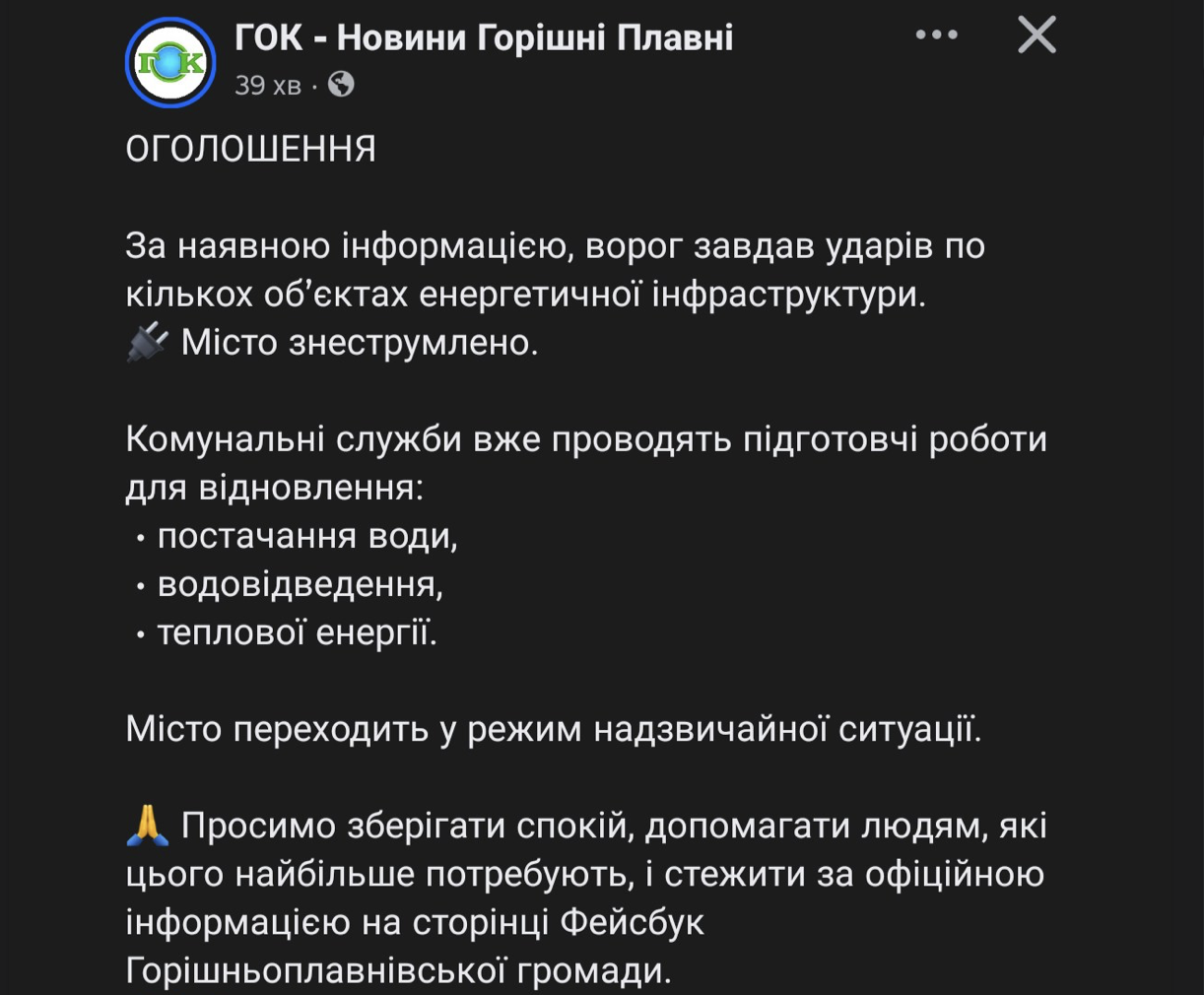
Task: Select the bullet item водовідведення
Action: point(301,584)
